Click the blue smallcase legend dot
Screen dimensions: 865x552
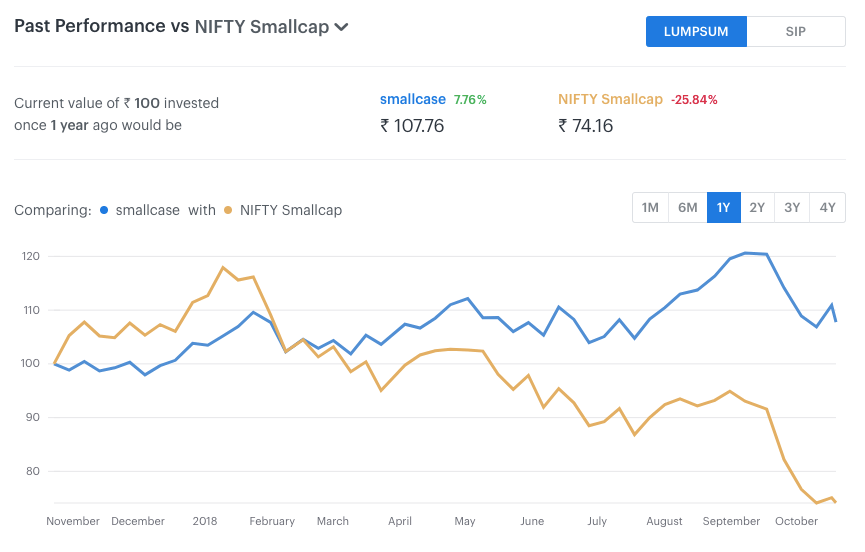104,210
